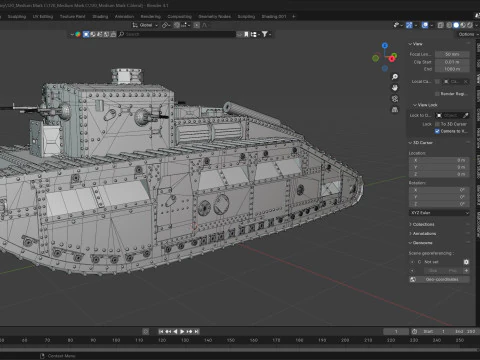Open snapping options dropdown

pyautogui.click(x=185, y=25)
